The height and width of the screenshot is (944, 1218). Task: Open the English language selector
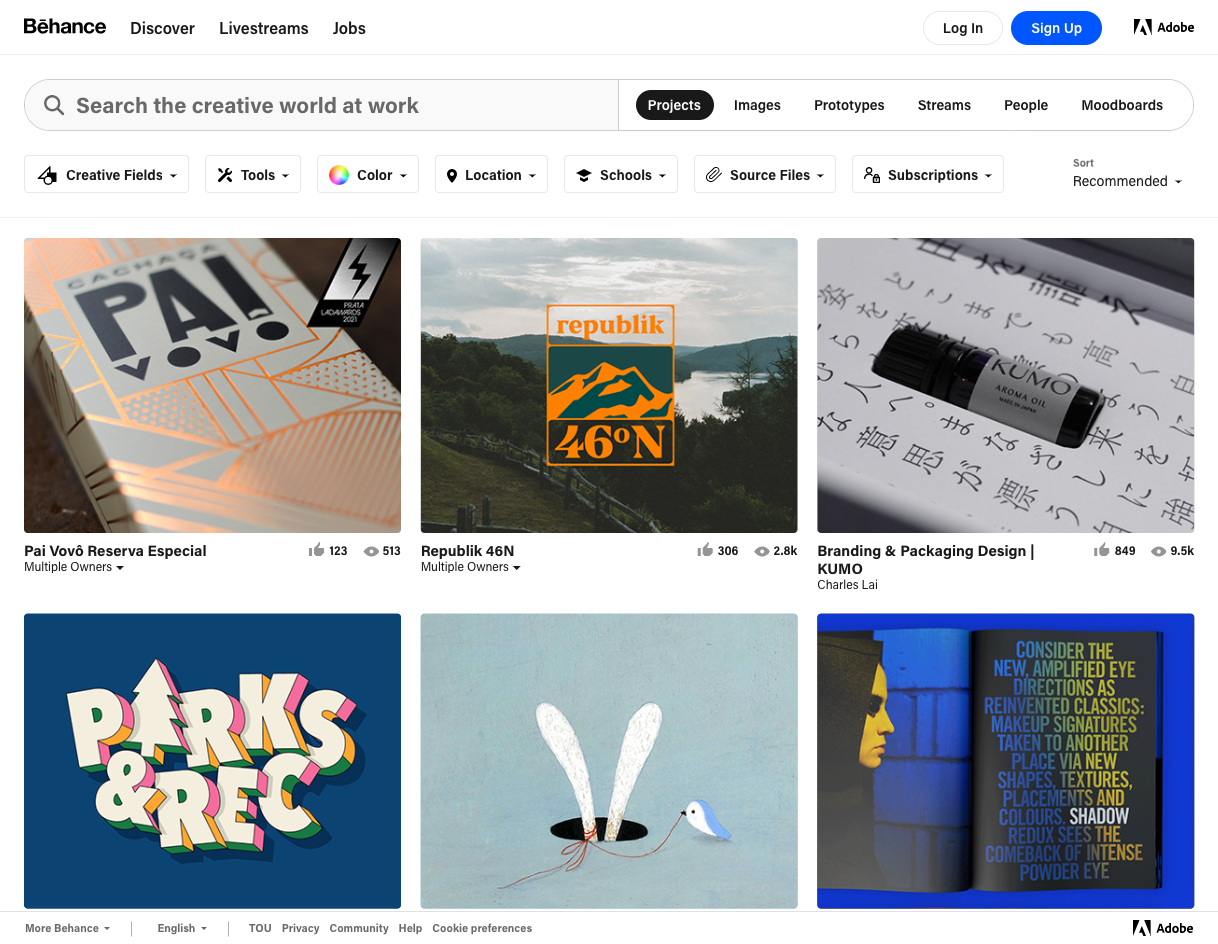point(181,928)
